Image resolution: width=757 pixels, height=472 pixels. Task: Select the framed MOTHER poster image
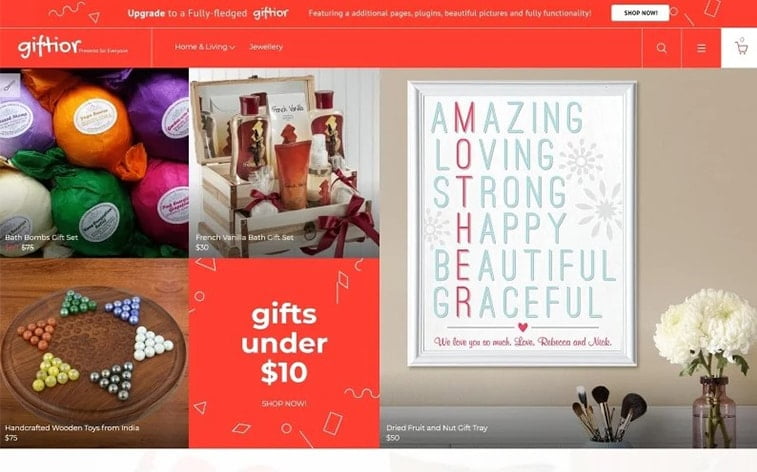522,223
